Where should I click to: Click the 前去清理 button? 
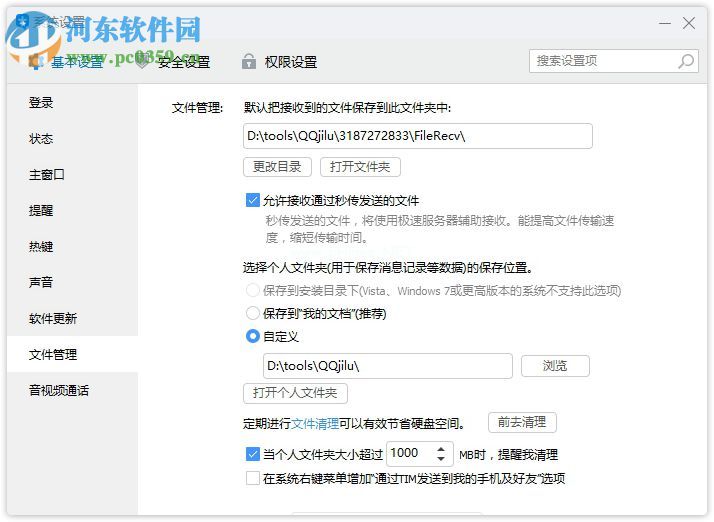(522, 422)
